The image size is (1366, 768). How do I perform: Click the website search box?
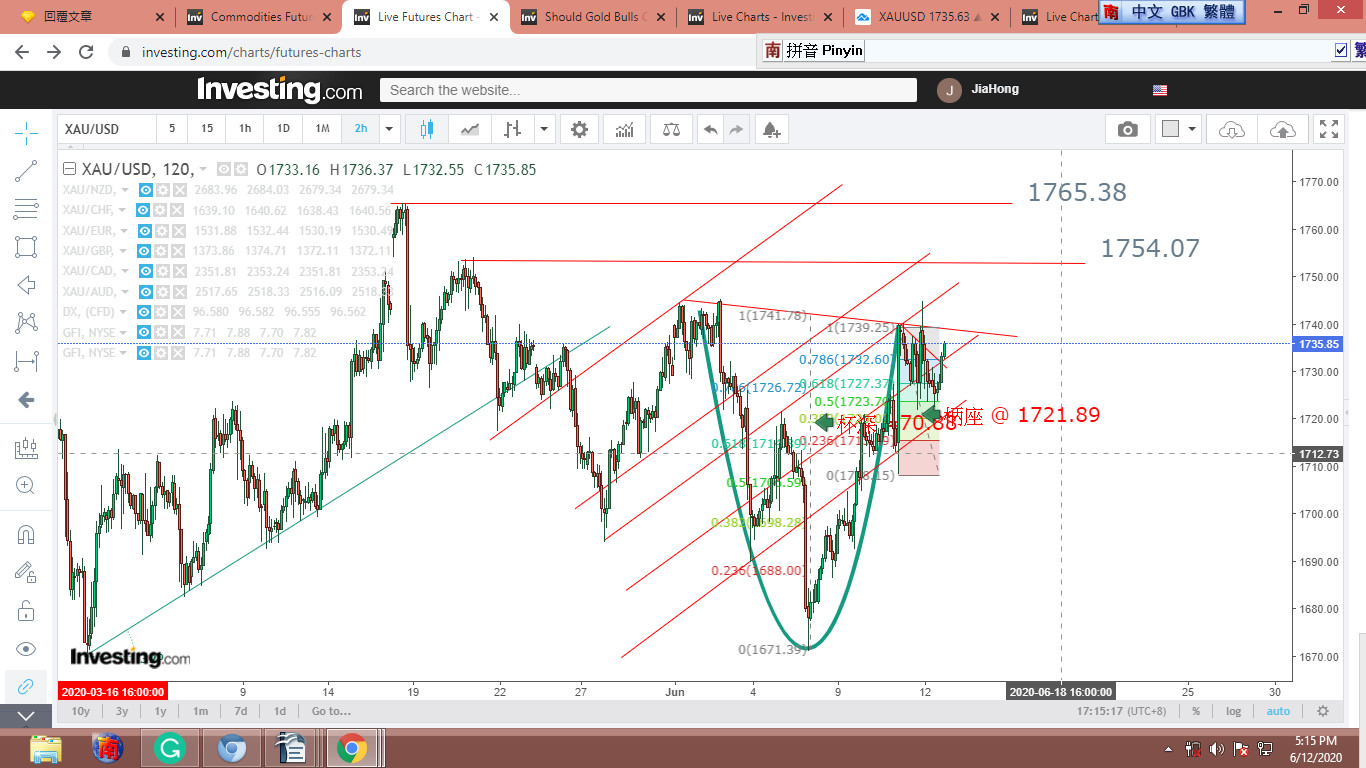(648, 90)
